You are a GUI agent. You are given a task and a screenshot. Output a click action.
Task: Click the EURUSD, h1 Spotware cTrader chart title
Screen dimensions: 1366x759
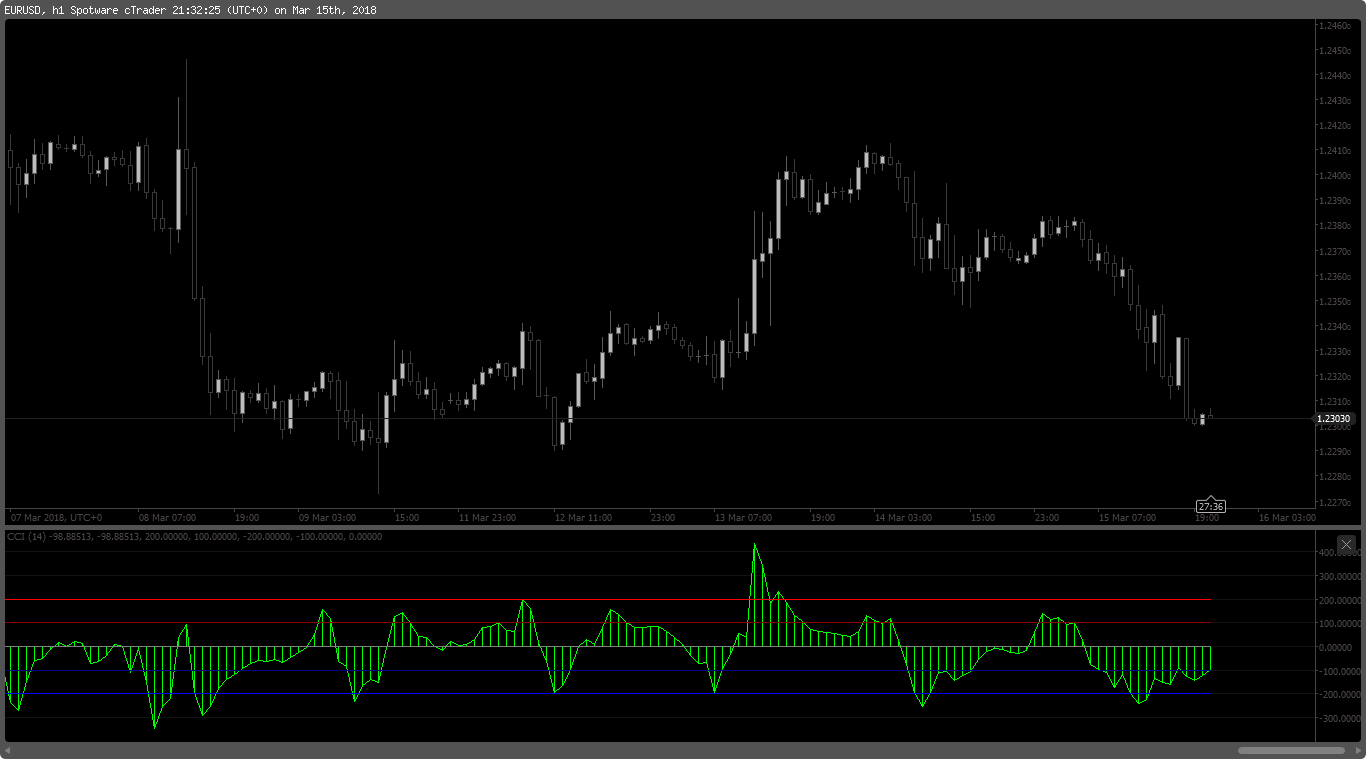(x=189, y=10)
